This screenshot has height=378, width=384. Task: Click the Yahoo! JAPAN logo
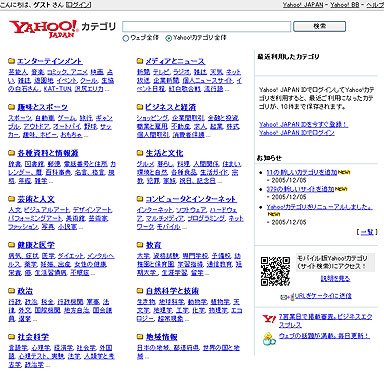43,29
